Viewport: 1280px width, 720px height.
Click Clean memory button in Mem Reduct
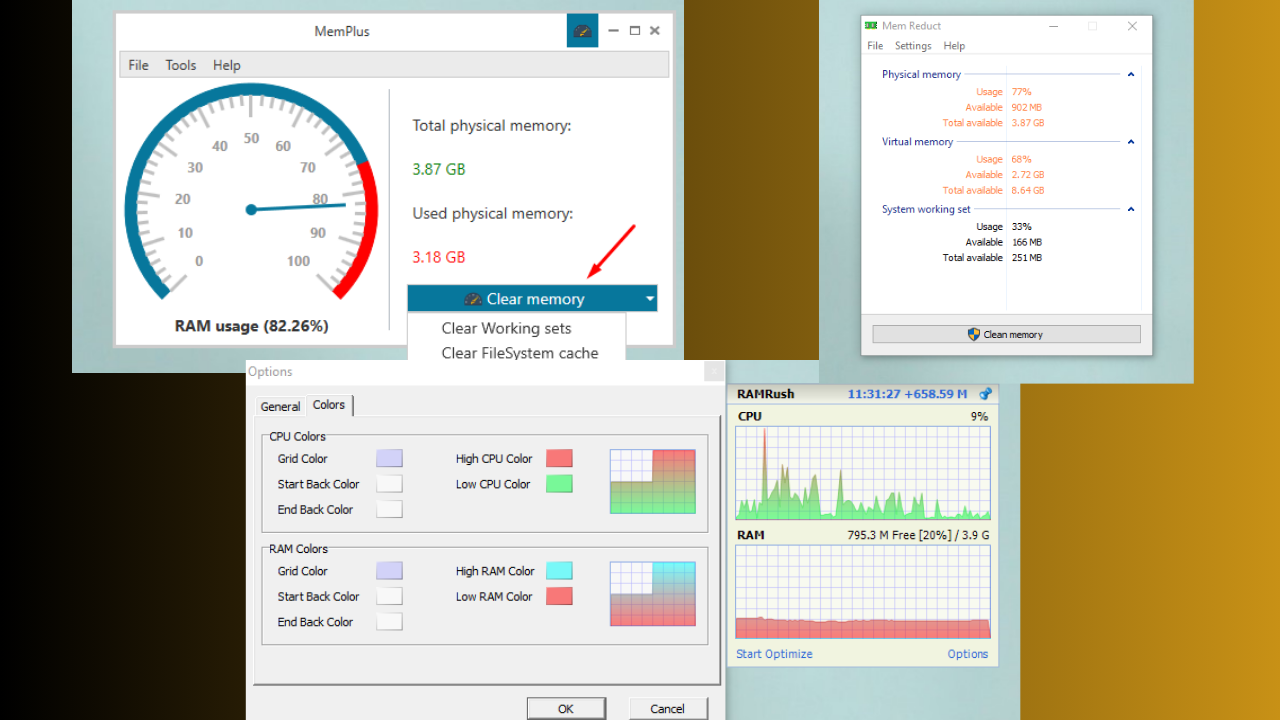[x=1006, y=335]
